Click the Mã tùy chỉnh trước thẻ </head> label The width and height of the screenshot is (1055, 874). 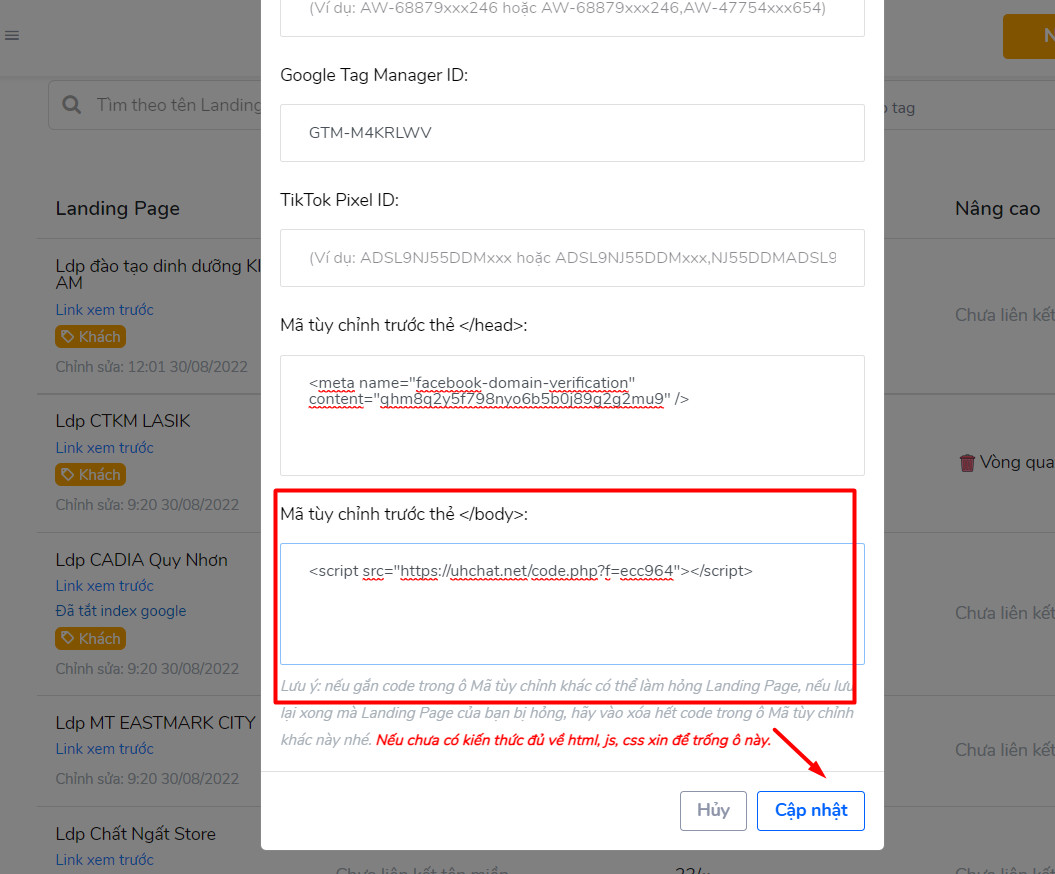404,325
